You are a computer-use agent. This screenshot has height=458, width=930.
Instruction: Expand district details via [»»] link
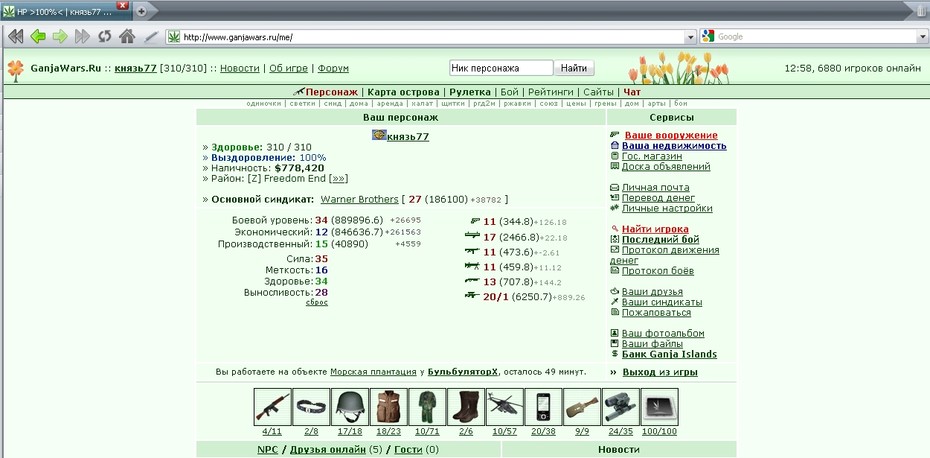(x=339, y=179)
